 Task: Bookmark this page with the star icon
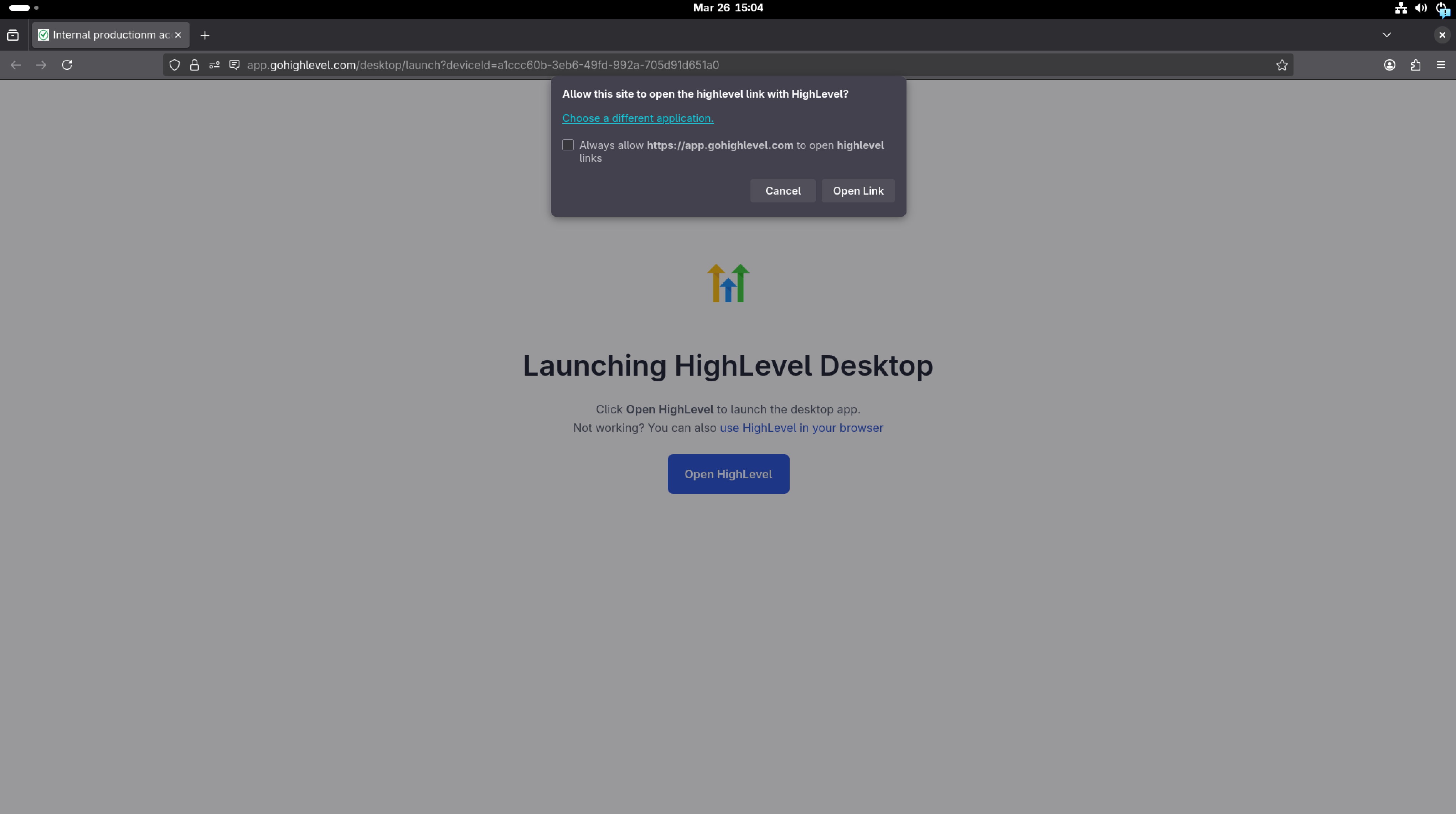coord(1281,65)
